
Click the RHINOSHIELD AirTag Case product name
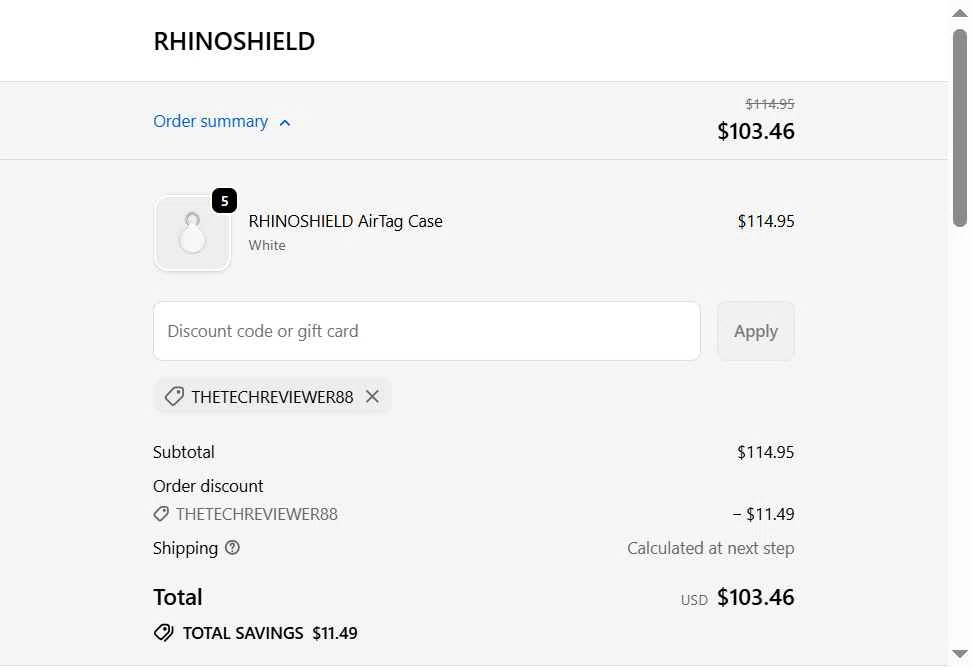click(345, 221)
